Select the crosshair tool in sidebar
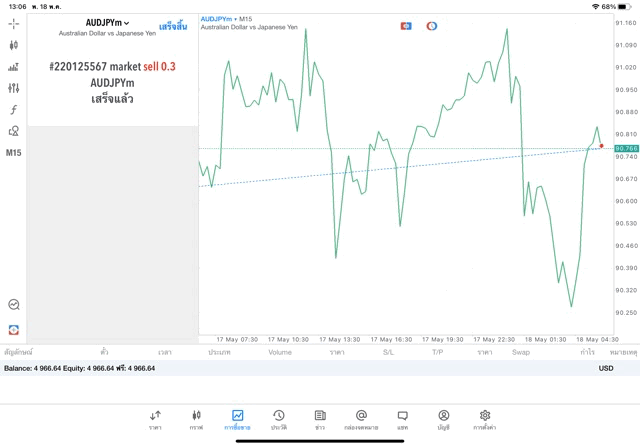 (13, 23)
